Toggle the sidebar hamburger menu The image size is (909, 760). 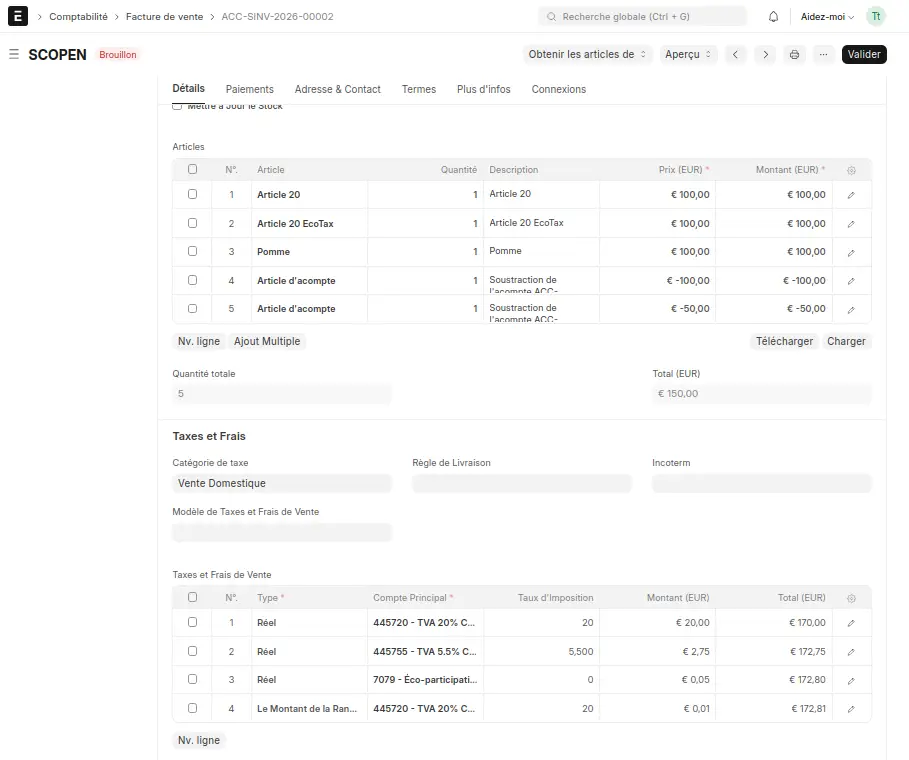pos(14,54)
